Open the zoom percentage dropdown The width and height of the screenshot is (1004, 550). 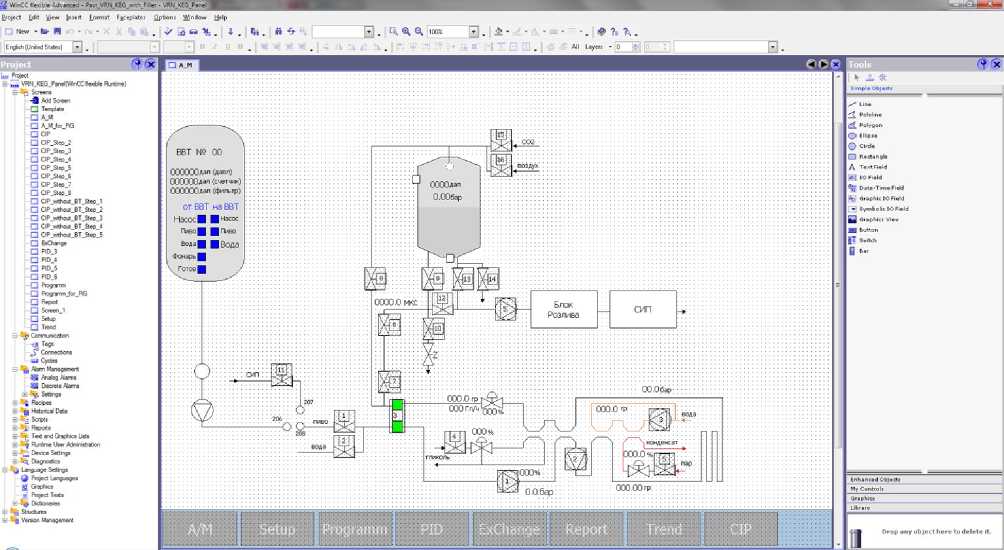coord(474,32)
